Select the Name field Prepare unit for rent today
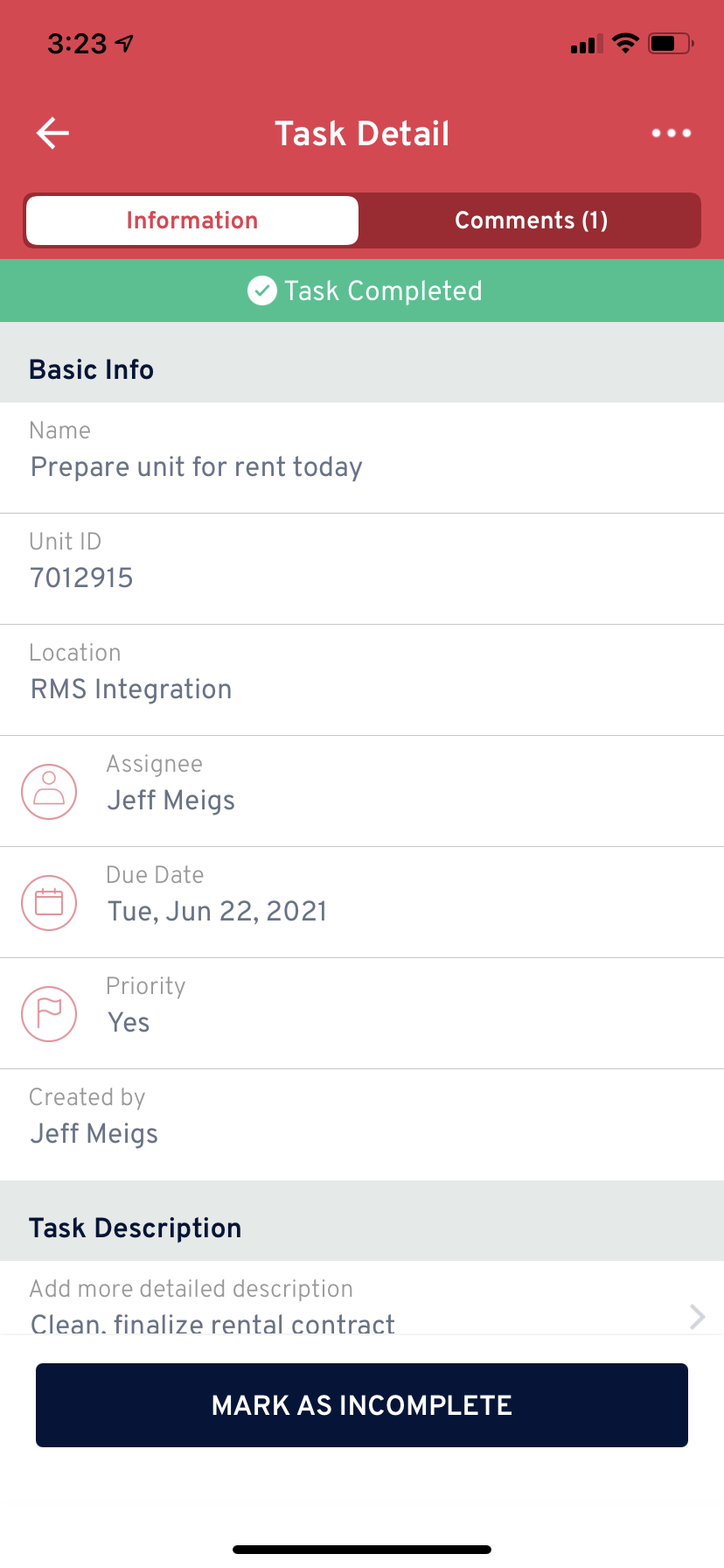The width and height of the screenshot is (724, 1568). point(362,458)
